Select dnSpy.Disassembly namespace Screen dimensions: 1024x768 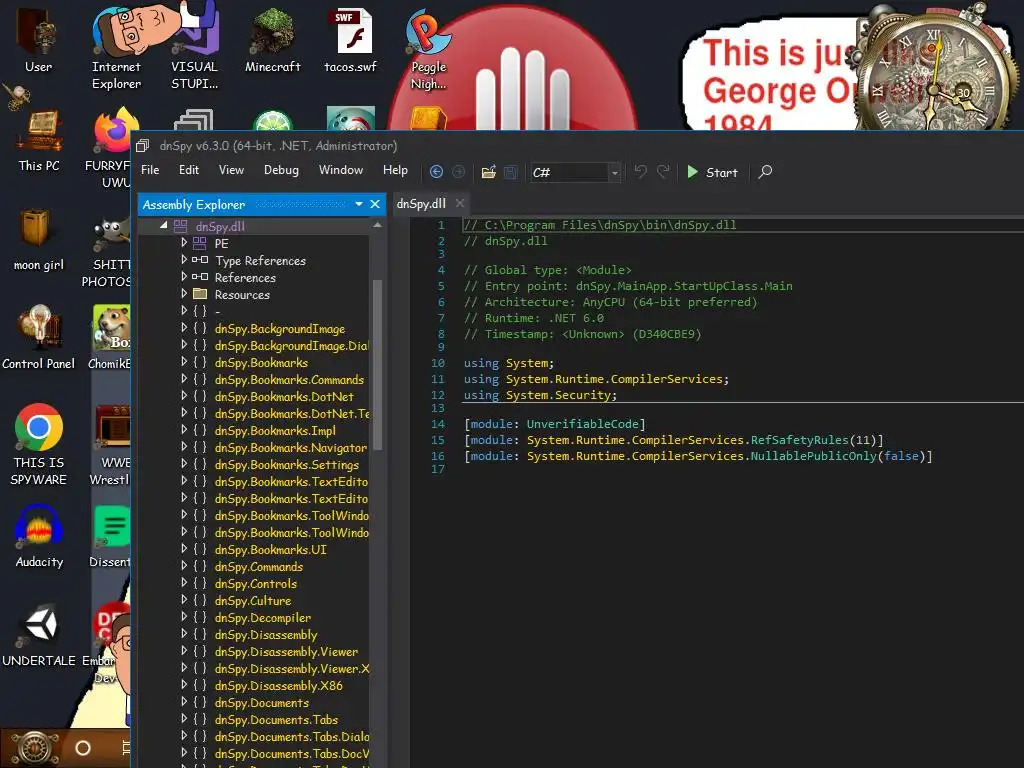(x=266, y=634)
